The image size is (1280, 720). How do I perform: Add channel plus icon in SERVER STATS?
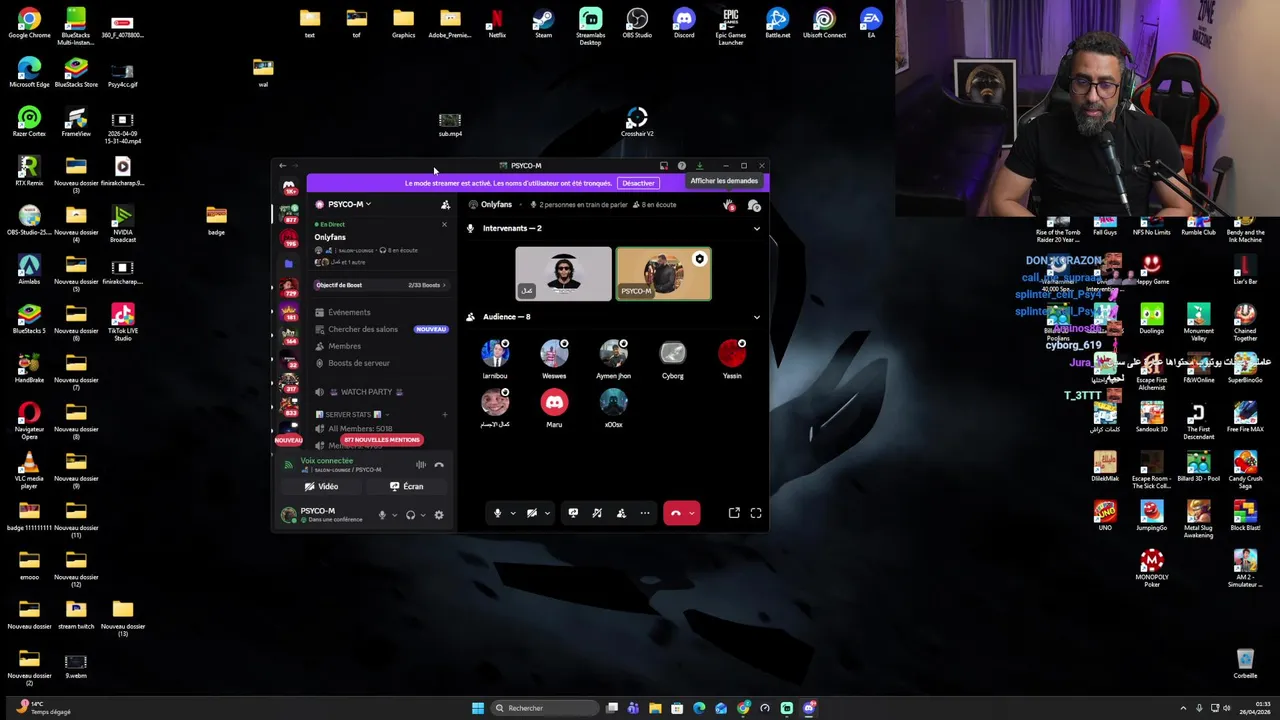(445, 414)
